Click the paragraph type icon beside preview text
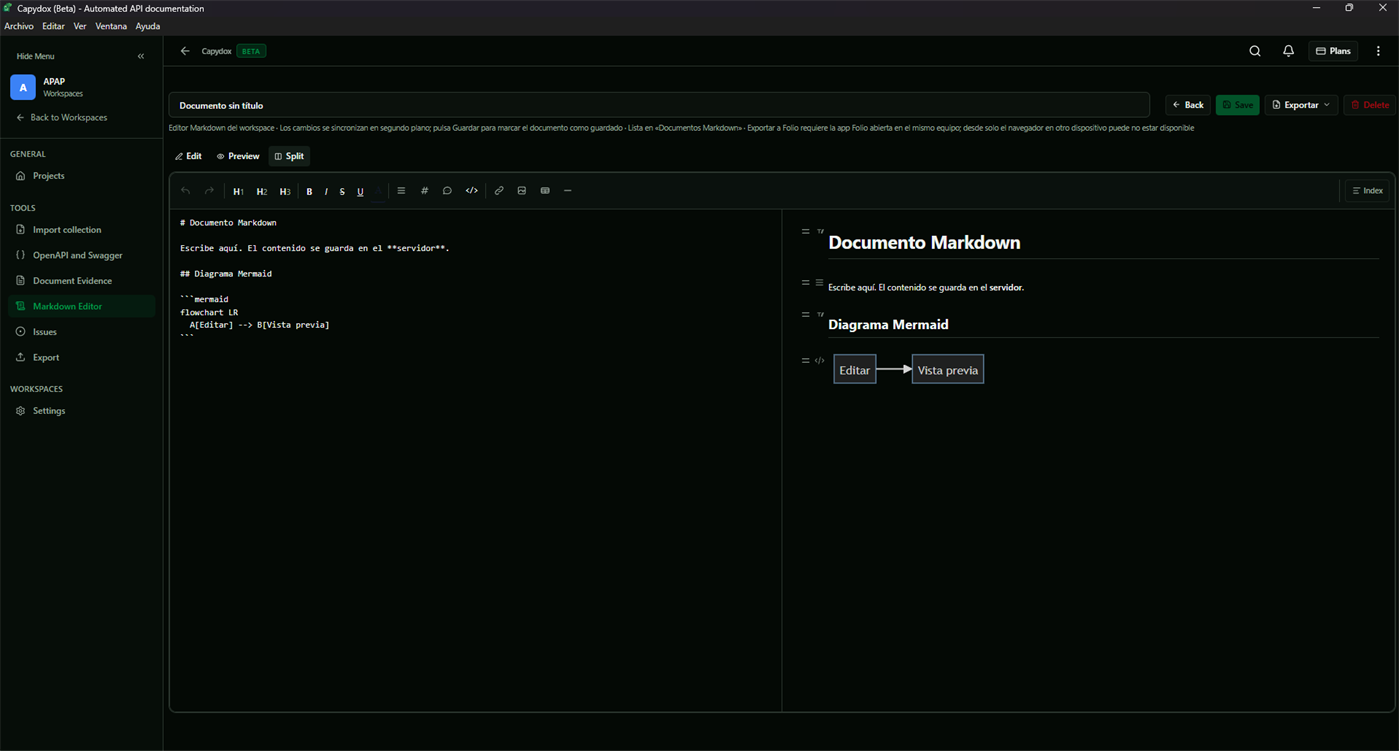Screen dimensions: 1399x751 click(819, 283)
